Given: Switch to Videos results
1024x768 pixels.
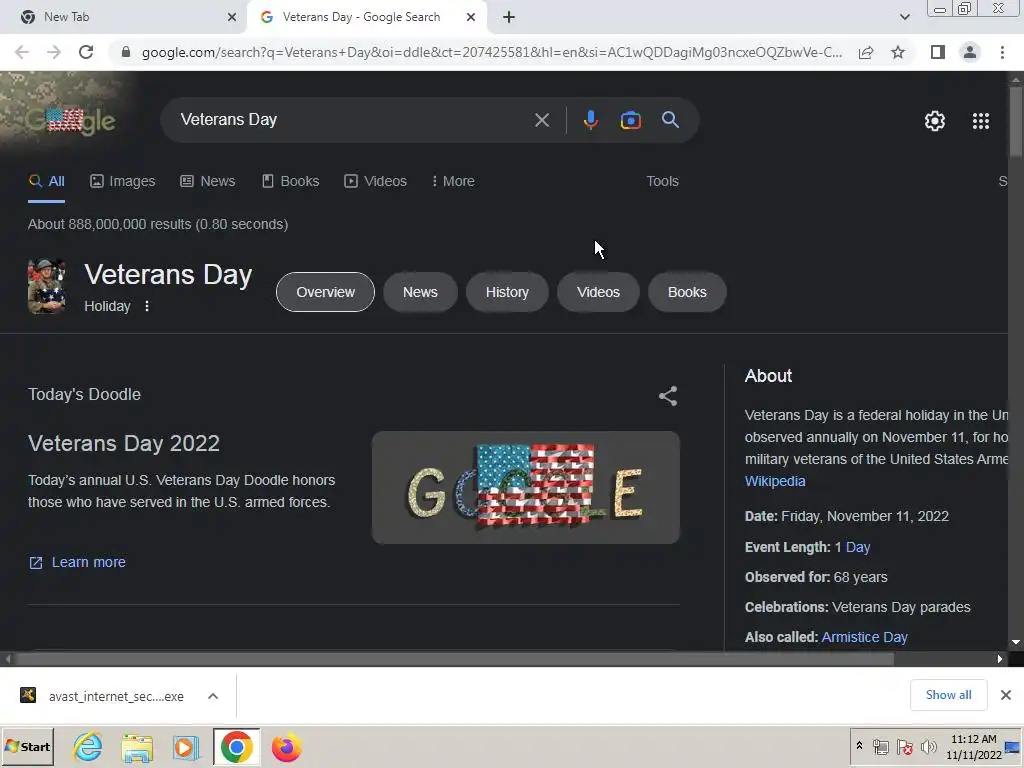Looking at the screenshot, I should 376,182.
